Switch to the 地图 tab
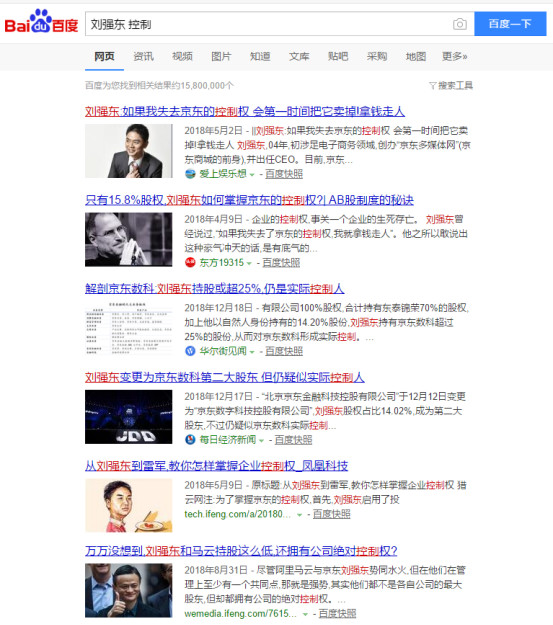Viewport: 553px width, 625px height. point(416,56)
